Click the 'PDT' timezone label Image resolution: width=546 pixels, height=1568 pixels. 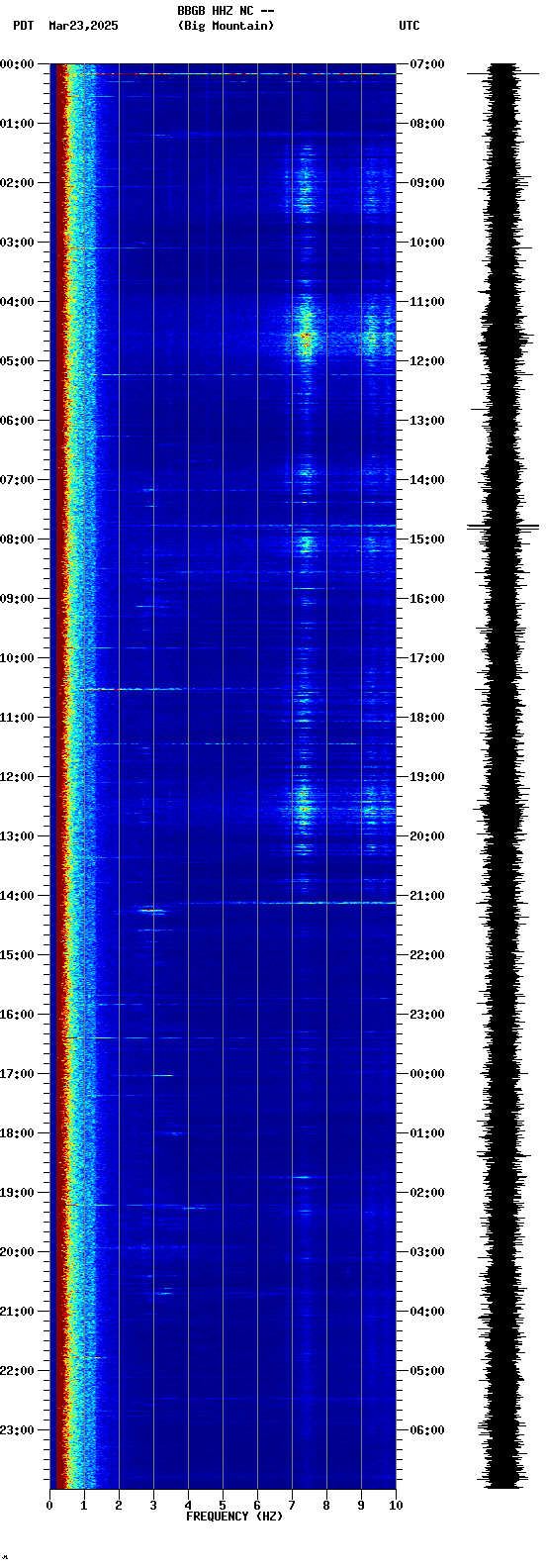click(23, 26)
